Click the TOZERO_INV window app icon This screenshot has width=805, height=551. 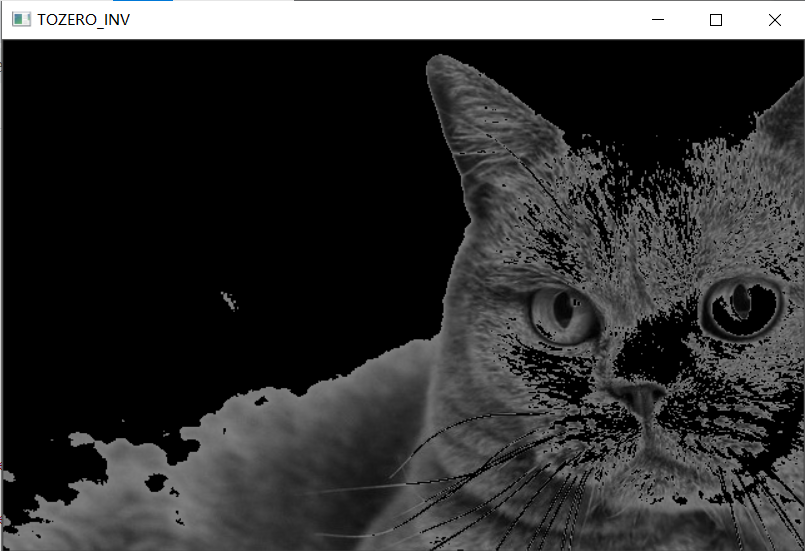tap(20, 20)
